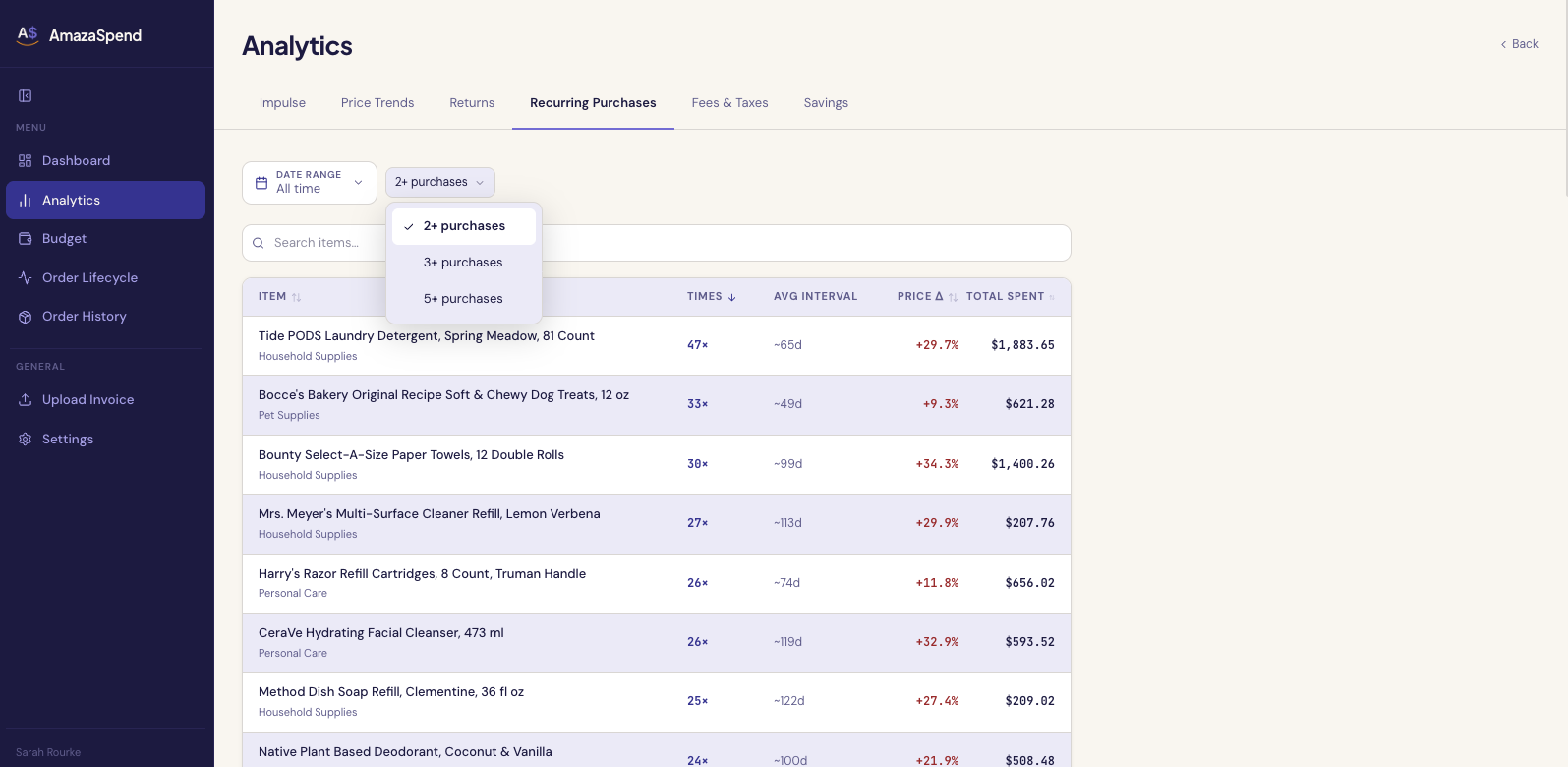
Task: Click the chevron on the purchases filter
Action: [x=480, y=182]
